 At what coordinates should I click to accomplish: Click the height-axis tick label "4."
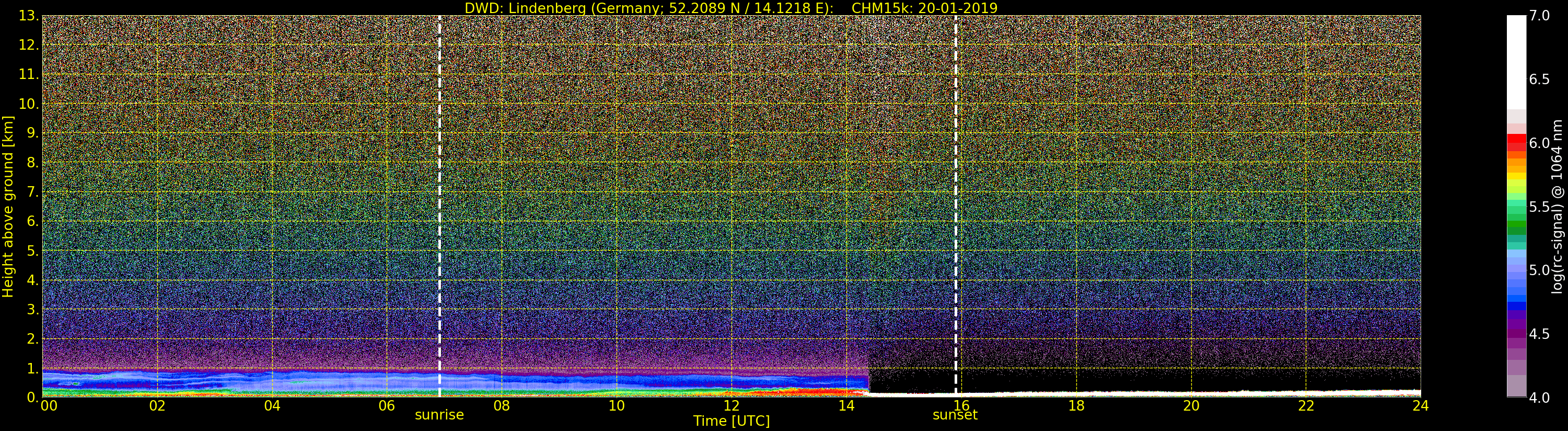pyautogui.click(x=32, y=280)
